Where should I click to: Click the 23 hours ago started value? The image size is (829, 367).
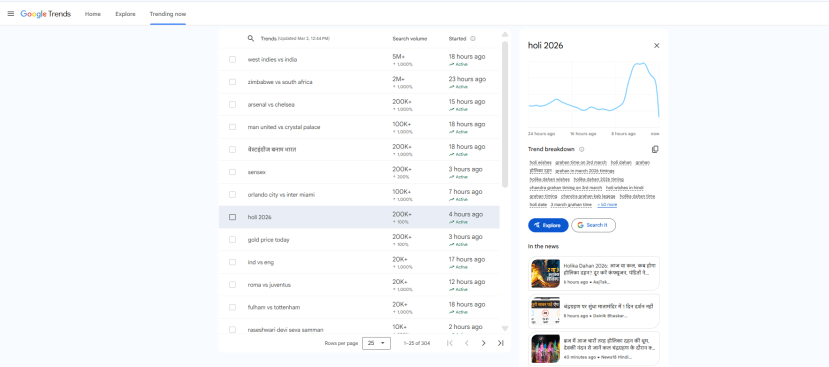[467, 79]
